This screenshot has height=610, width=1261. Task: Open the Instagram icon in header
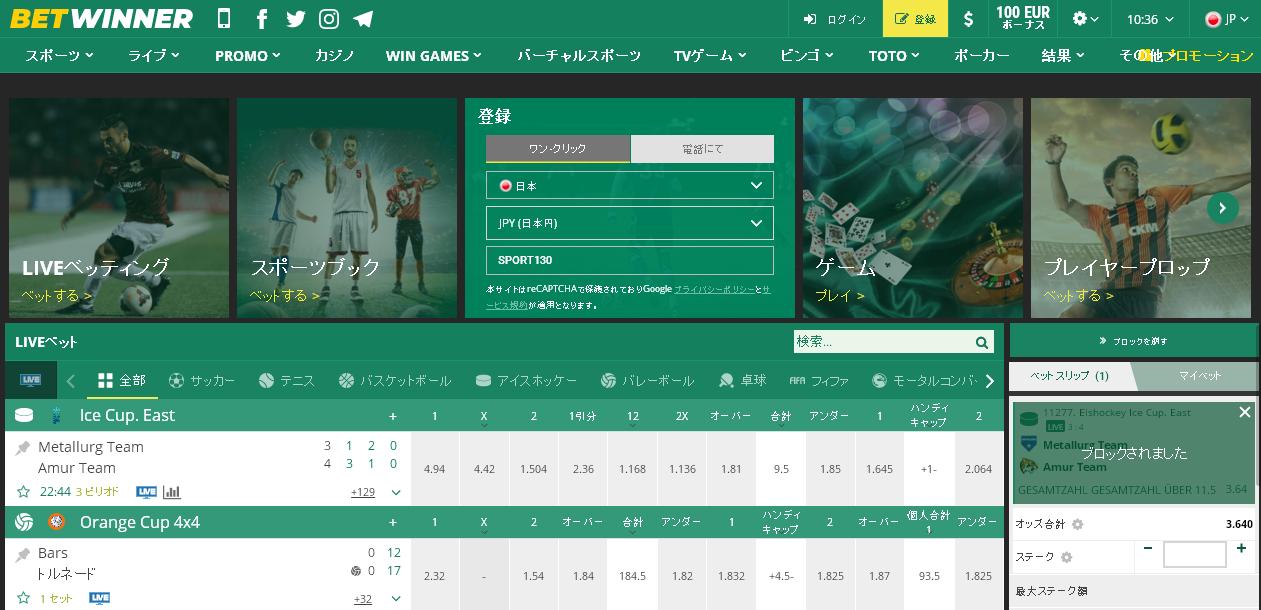(328, 19)
